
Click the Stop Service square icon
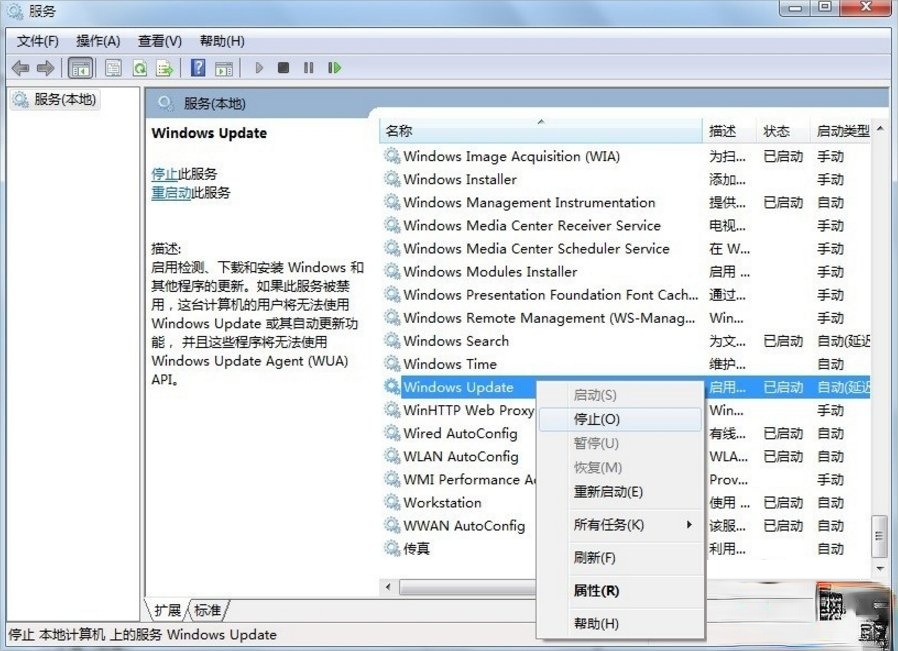(x=283, y=68)
